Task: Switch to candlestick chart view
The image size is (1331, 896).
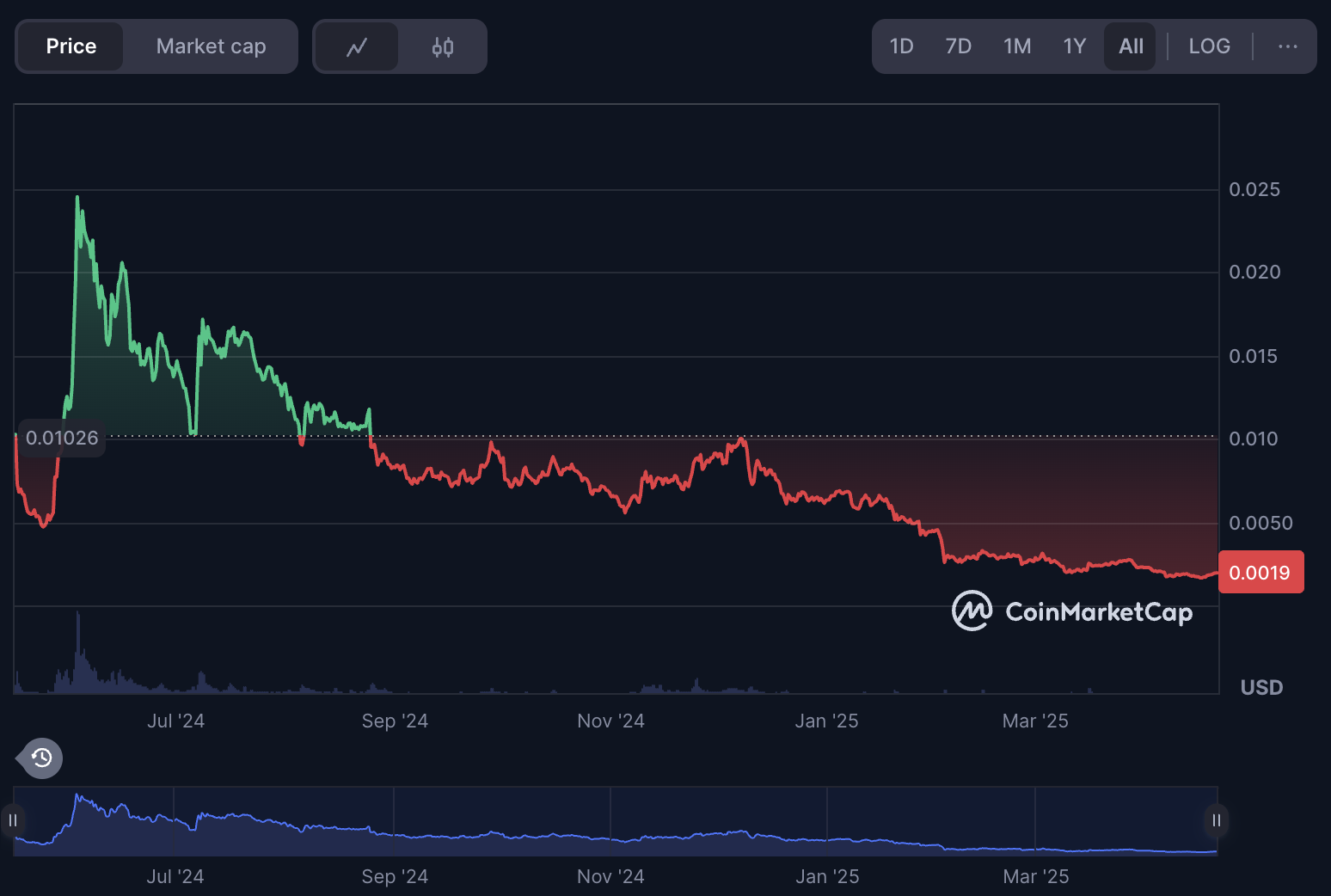Action: [443, 46]
